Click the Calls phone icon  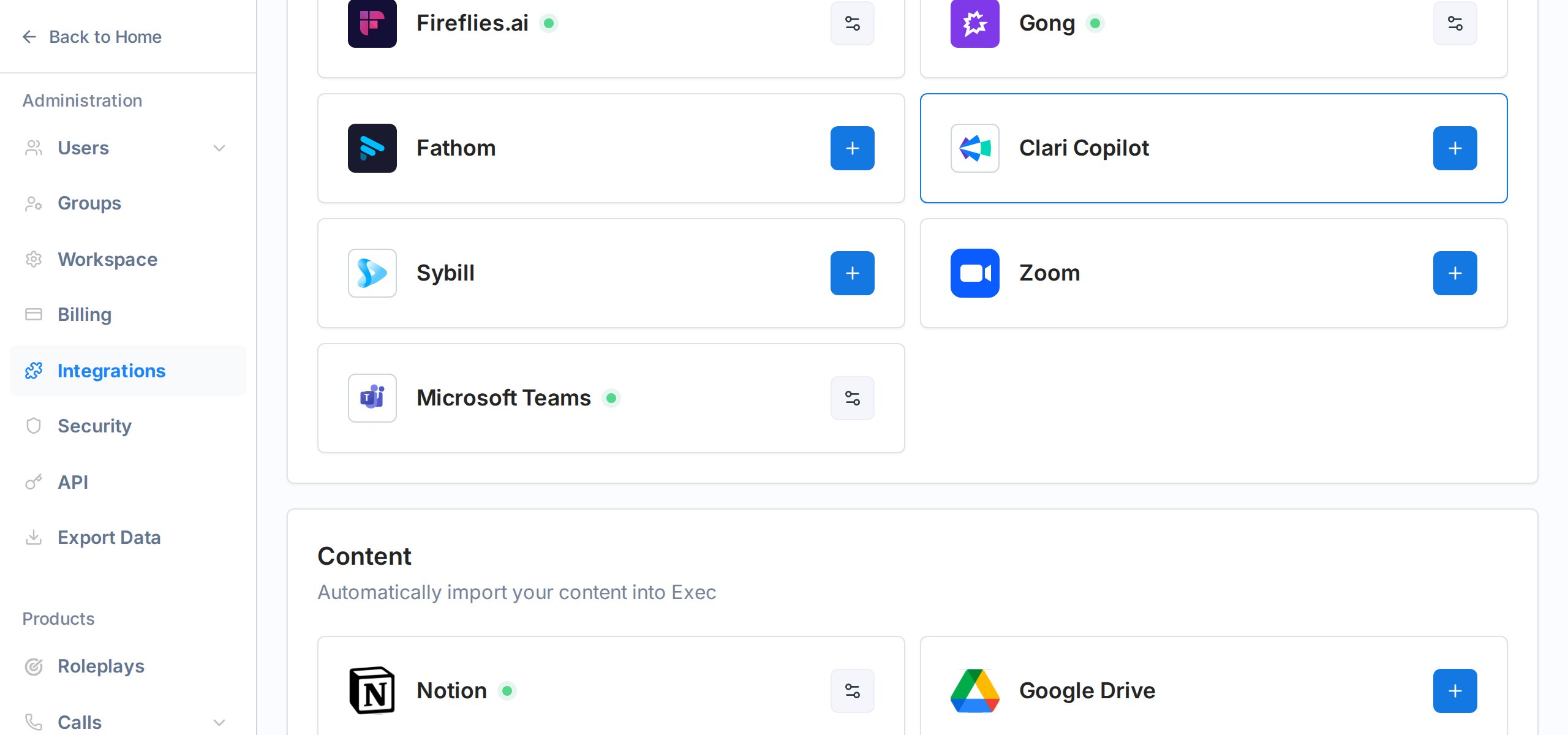pyautogui.click(x=34, y=722)
